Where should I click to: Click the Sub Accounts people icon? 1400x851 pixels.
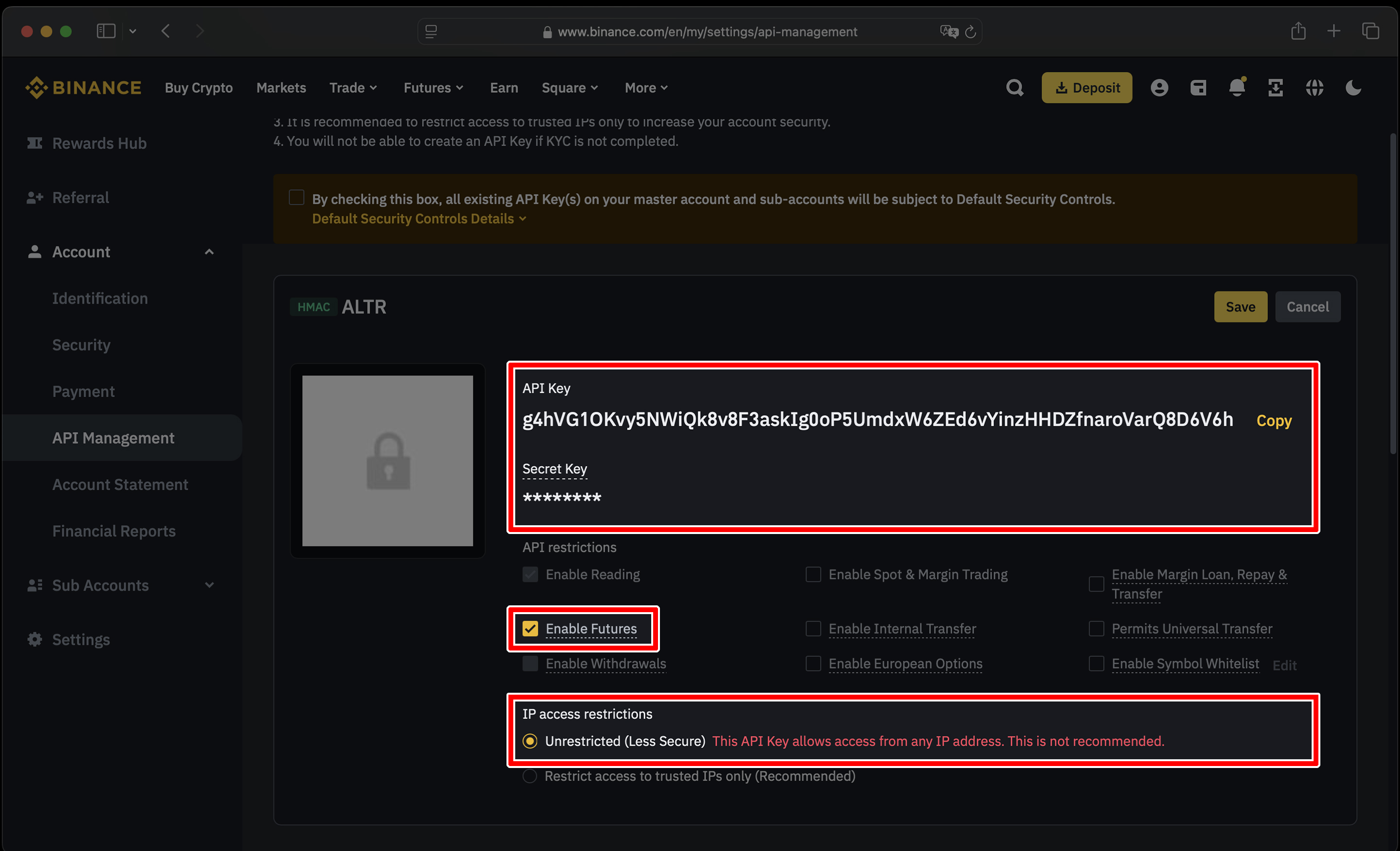pos(34,585)
